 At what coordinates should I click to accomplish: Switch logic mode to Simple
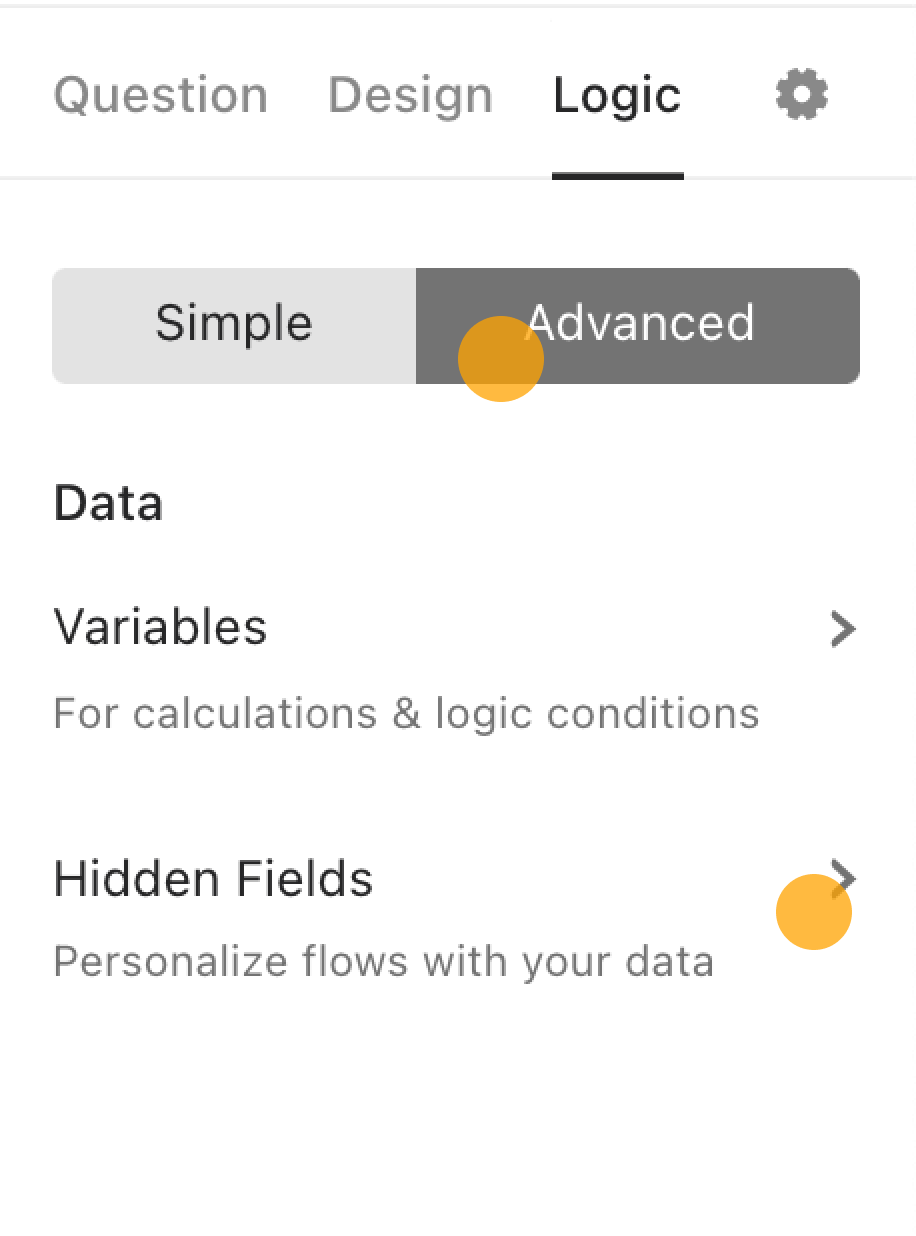pyautogui.click(x=234, y=325)
